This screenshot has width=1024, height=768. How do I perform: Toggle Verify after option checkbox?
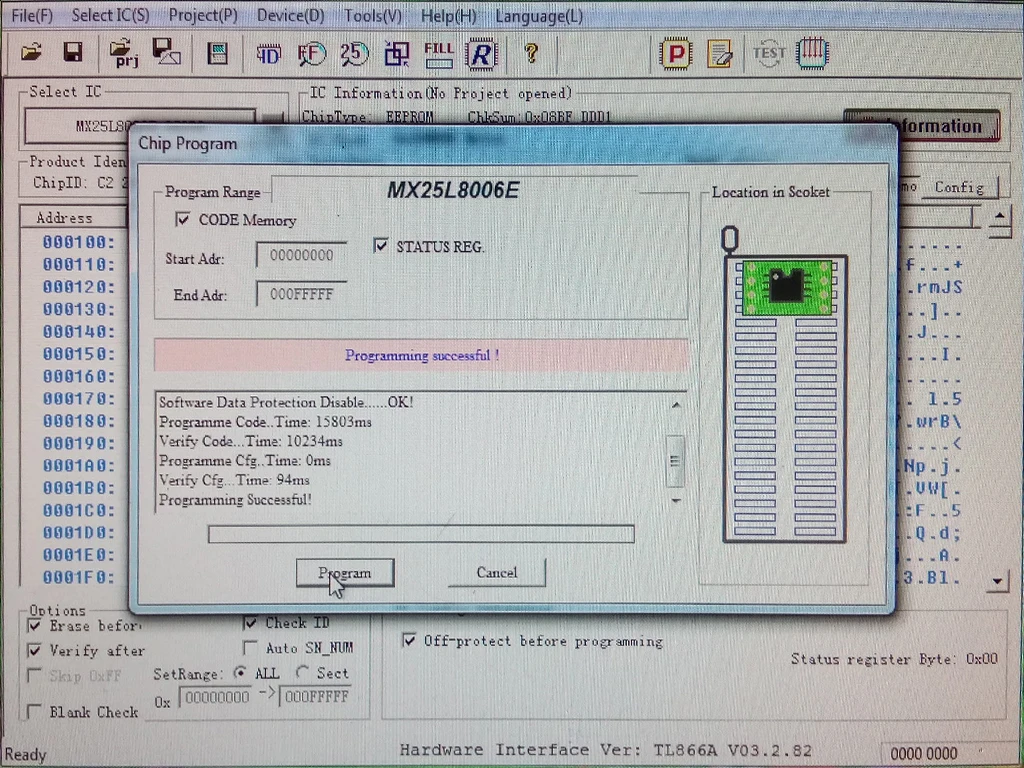pyautogui.click(x=35, y=650)
